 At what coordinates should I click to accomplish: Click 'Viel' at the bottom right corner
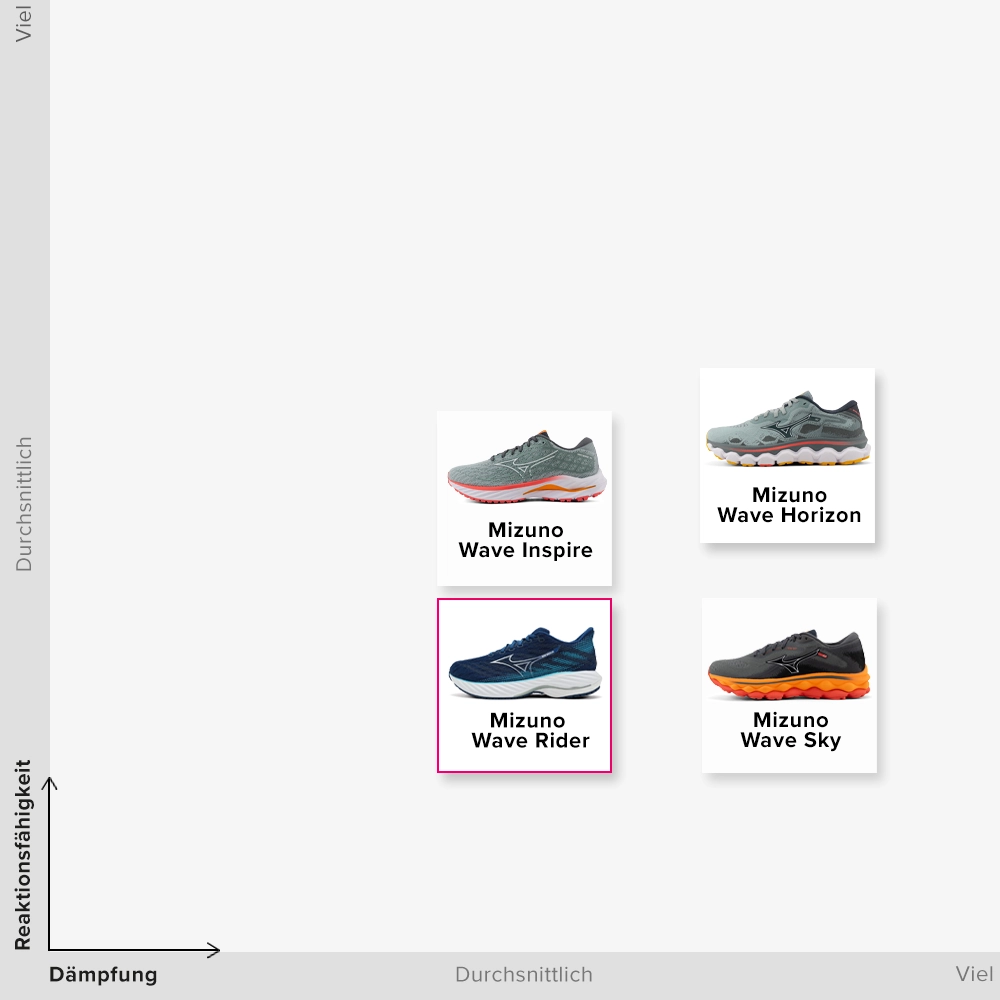[974, 975]
